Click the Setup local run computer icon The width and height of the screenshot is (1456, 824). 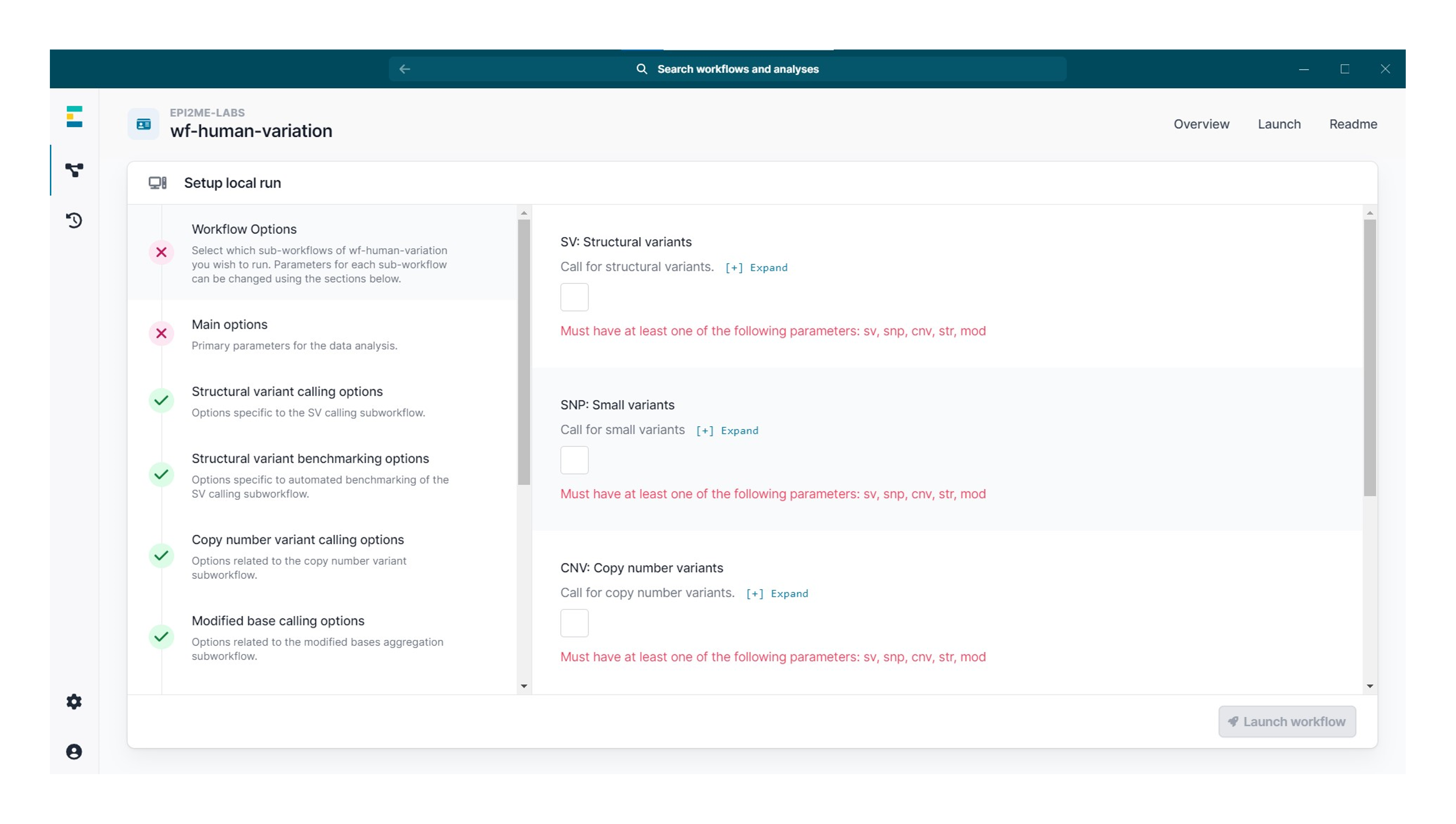(x=157, y=183)
